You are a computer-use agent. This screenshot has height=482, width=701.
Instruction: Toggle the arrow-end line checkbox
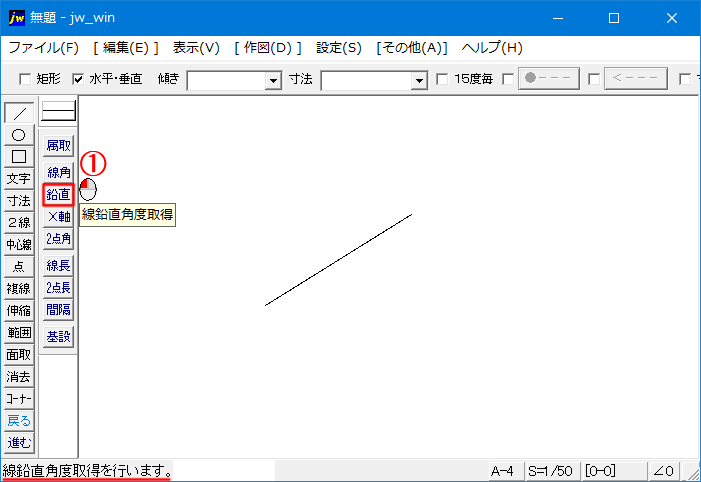click(594, 79)
